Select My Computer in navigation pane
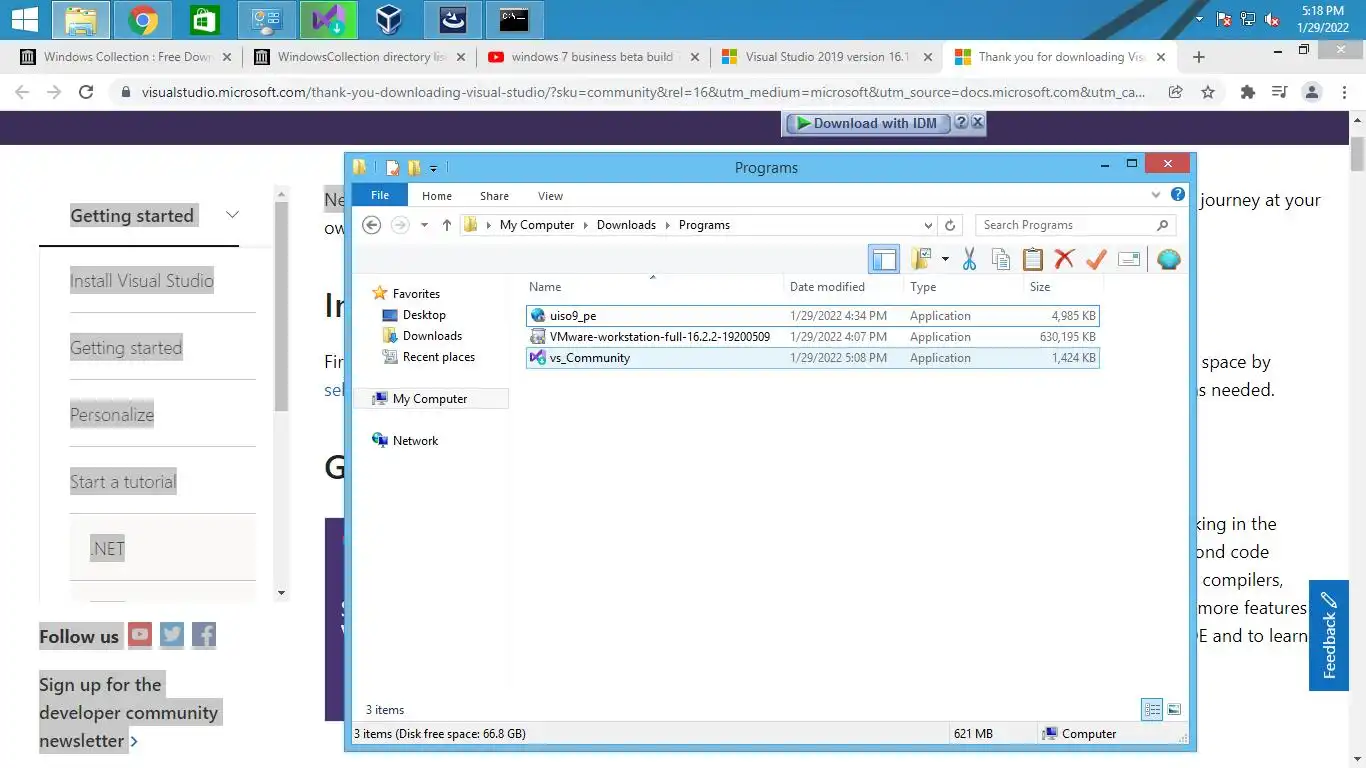Viewport: 1366px width, 768px height. pyautogui.click(x=430, y=399)
